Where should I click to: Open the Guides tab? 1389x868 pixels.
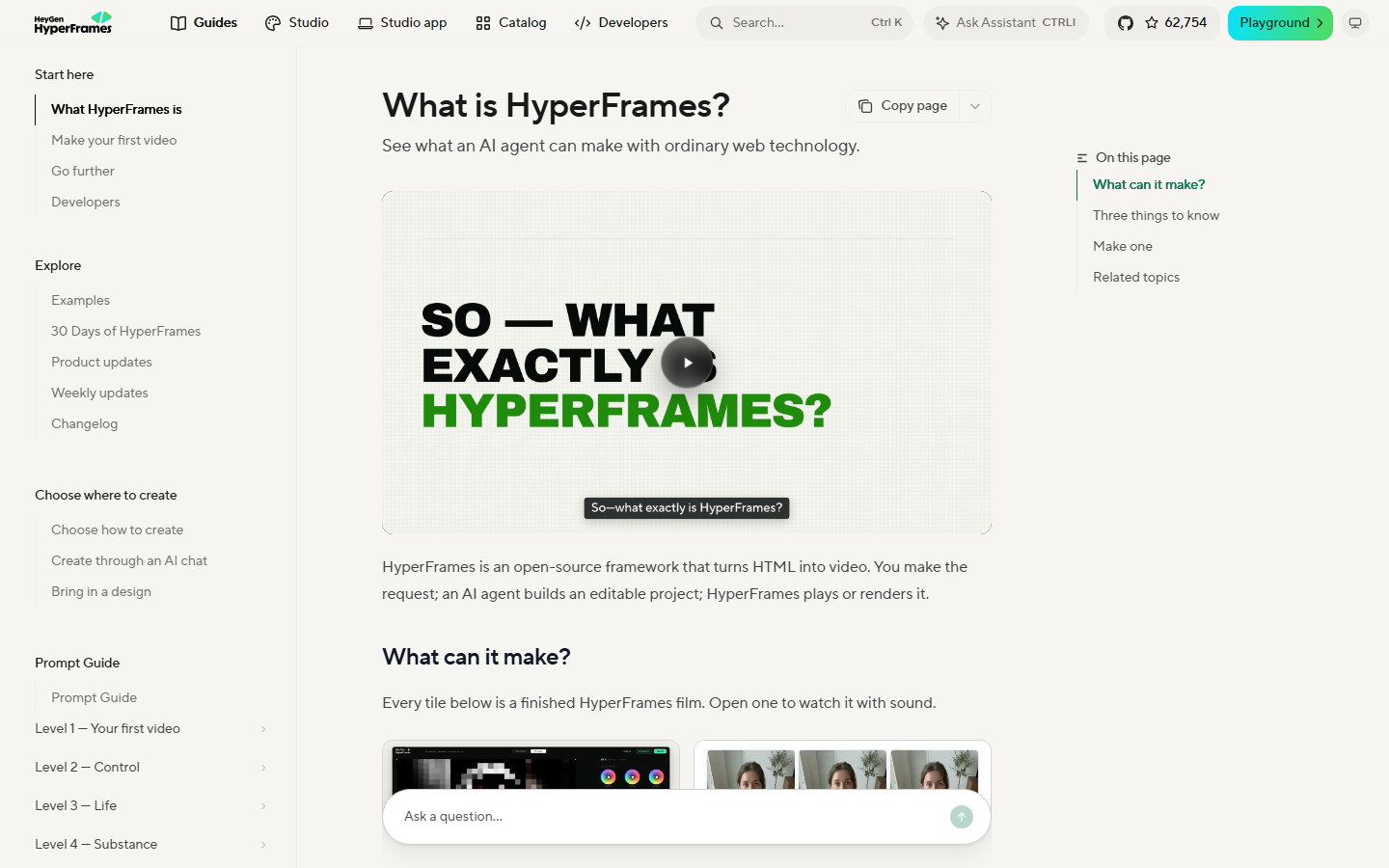(x=204, y=23)
